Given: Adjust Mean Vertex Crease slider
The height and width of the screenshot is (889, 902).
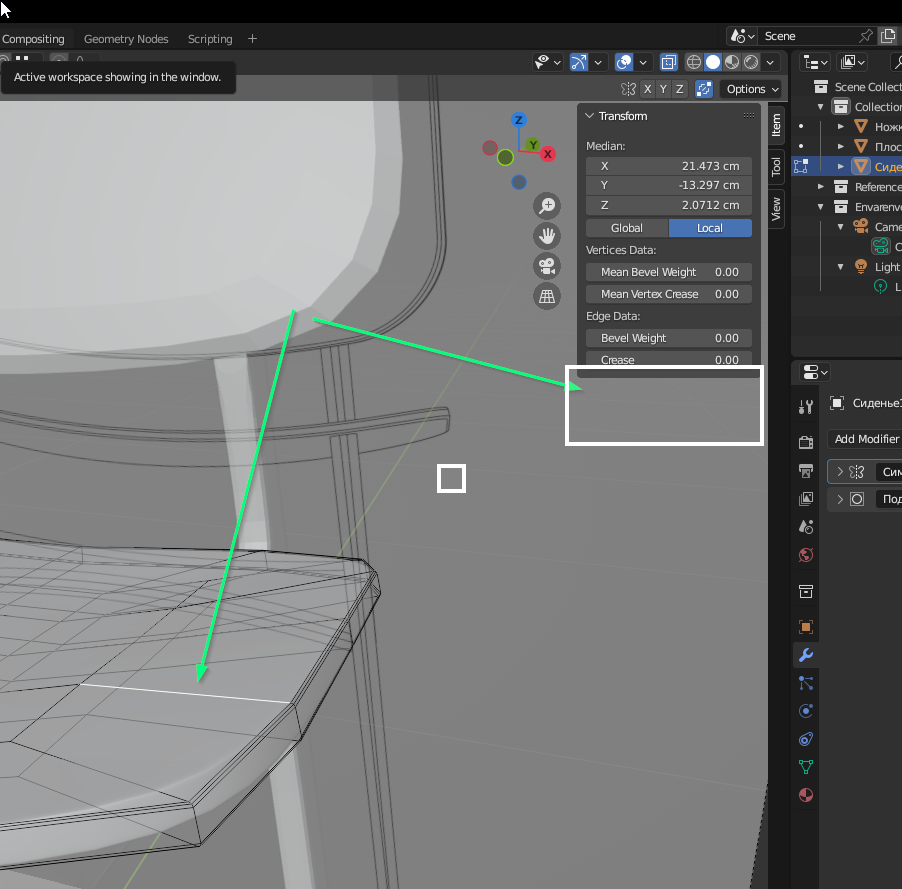Looking at the screenshot, I should coord(668,294).
